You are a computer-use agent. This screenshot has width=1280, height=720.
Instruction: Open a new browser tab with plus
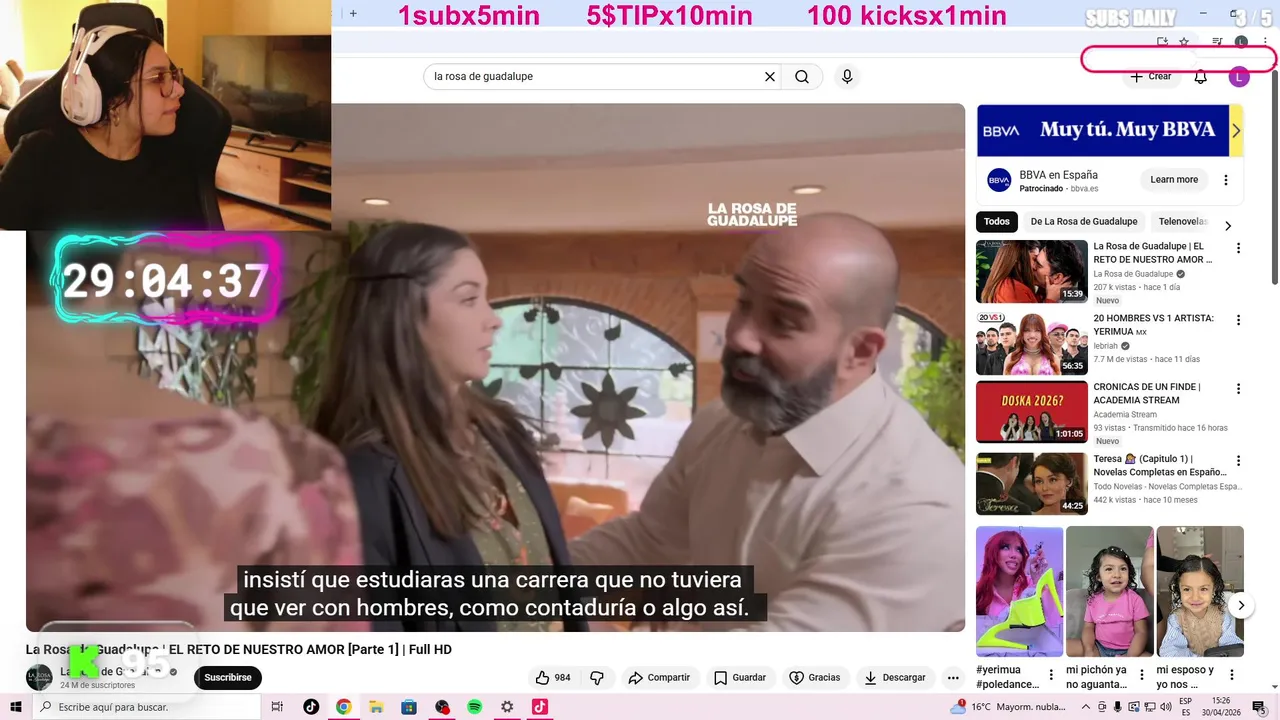click(x=353, y=14)
